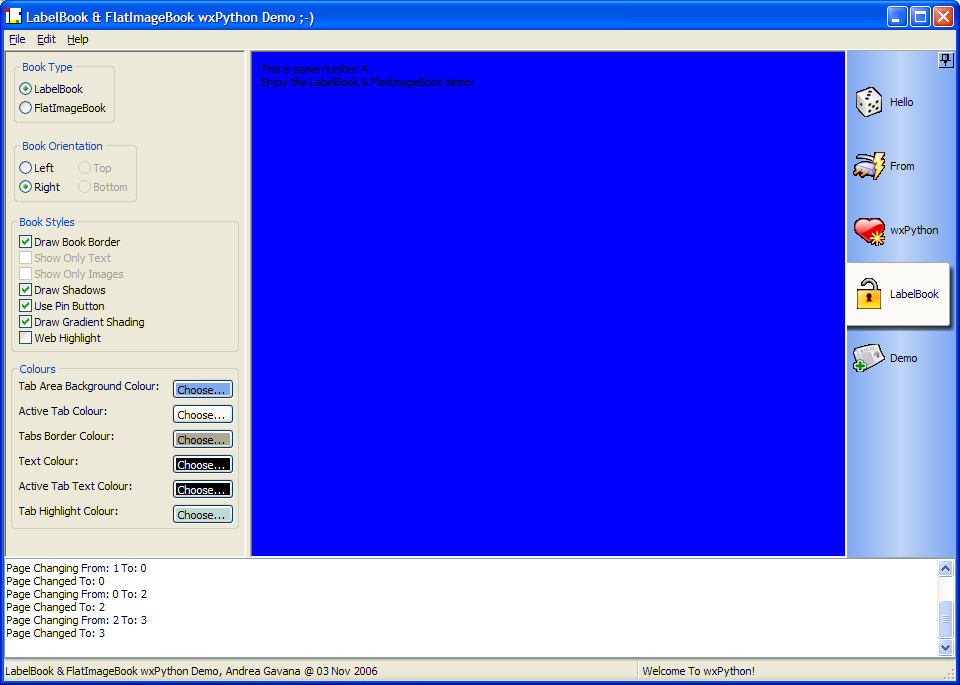The width and height of the screenshot is (960, 685).
Task: Choose the Tab Area Background Colour
Action: click(x=202, y=390)
